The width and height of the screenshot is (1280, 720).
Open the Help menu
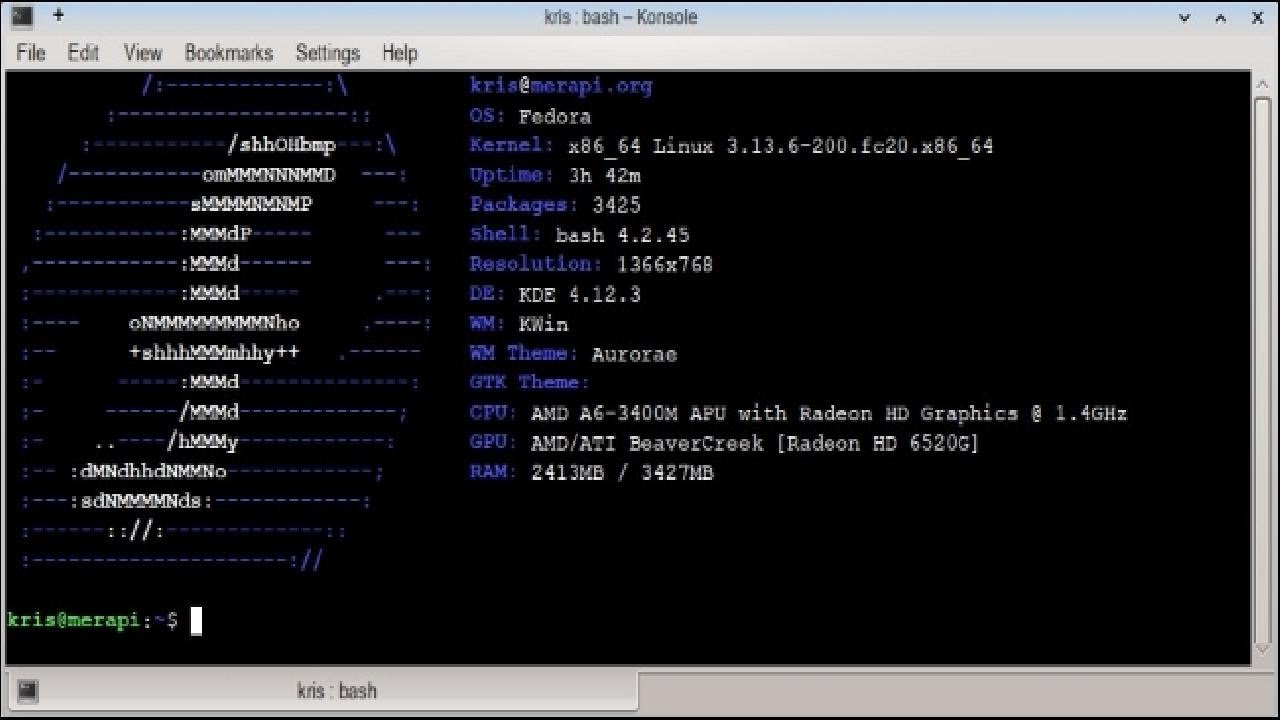(399, 53)
